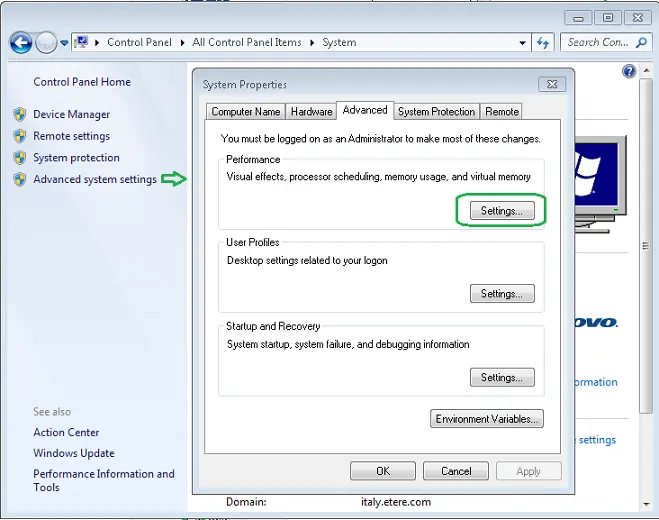Screen dimensions: 659x520
Task: Click Settings under User Profiles
Action: 501,294
